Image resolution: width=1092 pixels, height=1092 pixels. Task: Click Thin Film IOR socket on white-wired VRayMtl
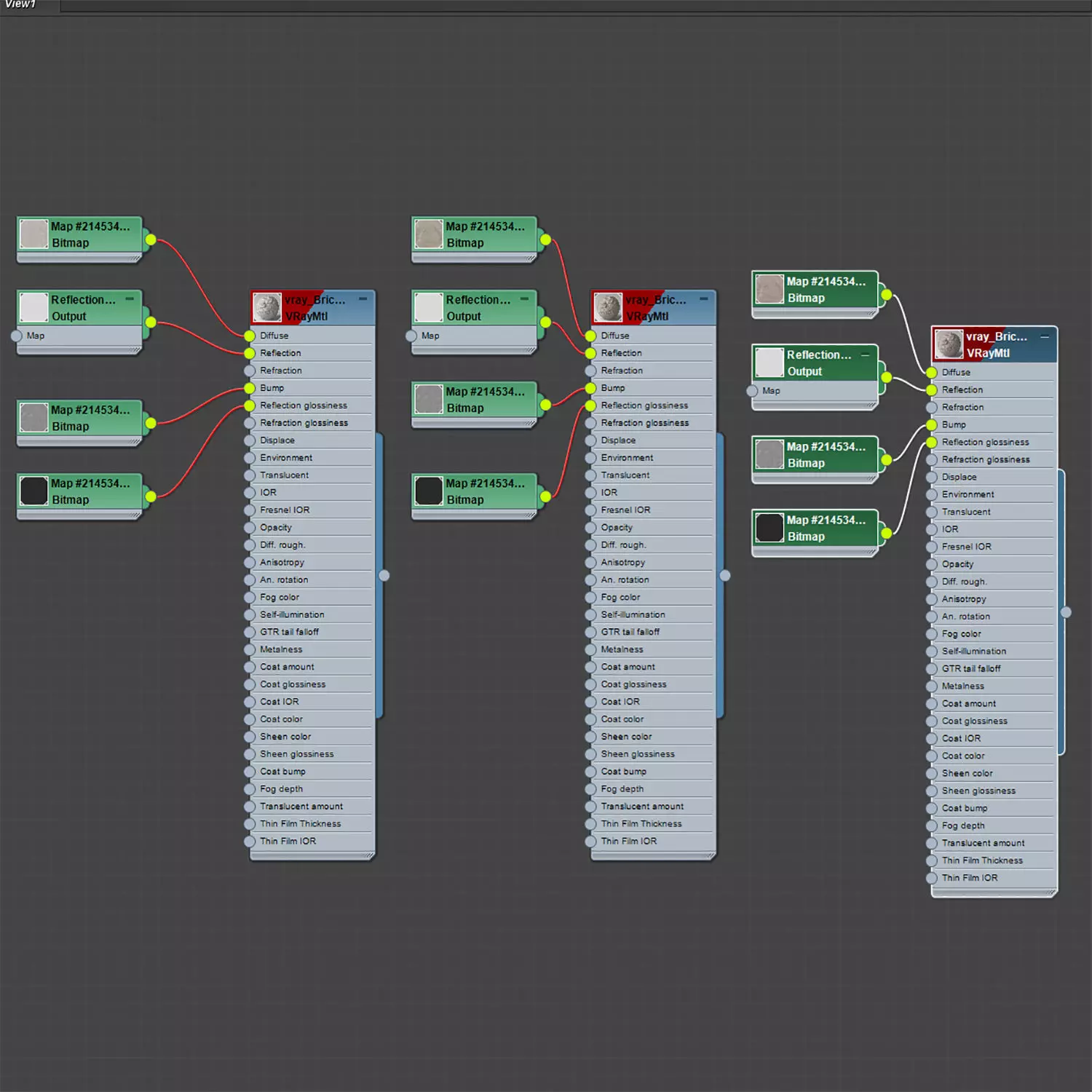click(931, 878)
